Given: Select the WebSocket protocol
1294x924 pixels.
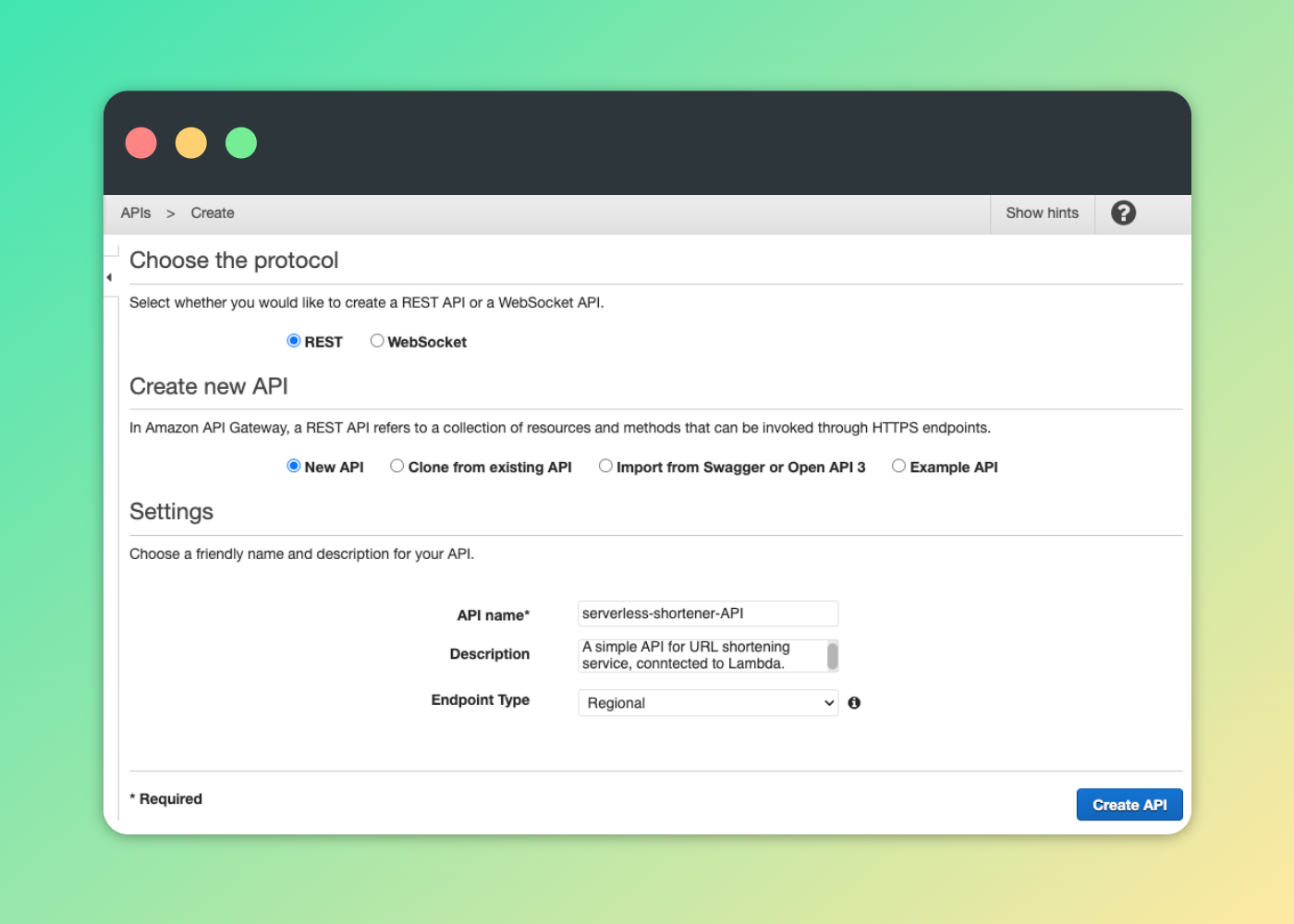Looking at the screenshot, I should [x=377, y=340].
